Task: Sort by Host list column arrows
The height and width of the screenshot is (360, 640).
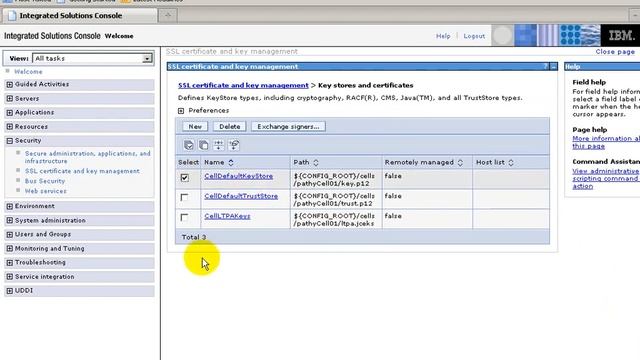Action: coord(511,162)
